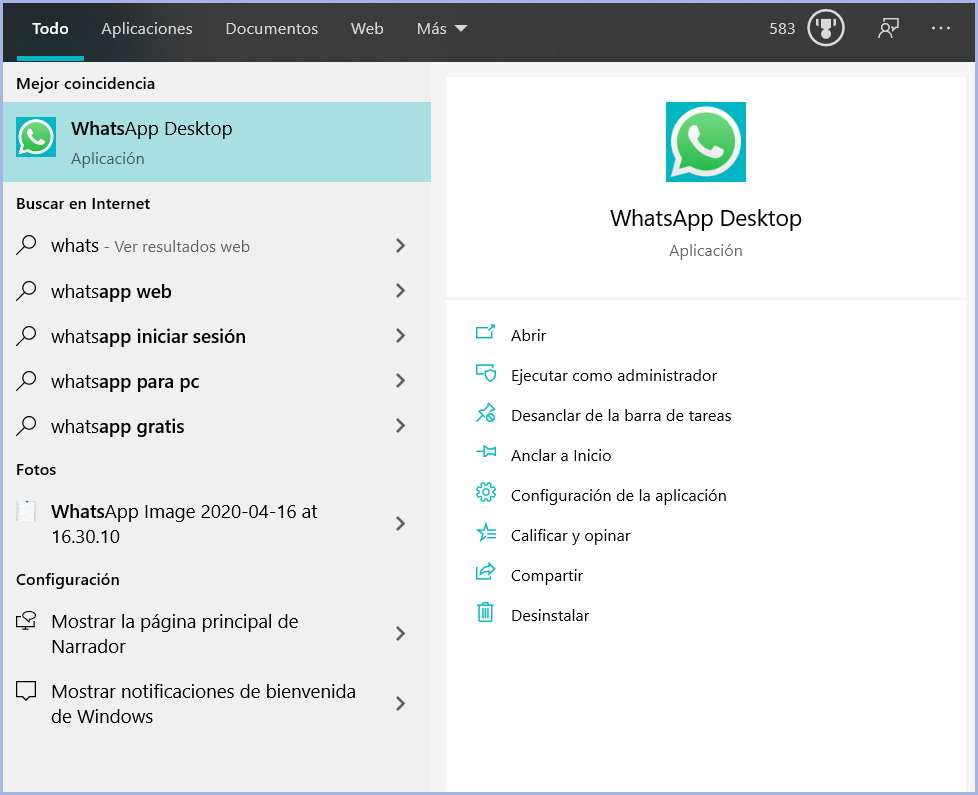Click the Desinstalar trash icon
The height and width of the screenshot is (795, 978).
tap(486, 615)
